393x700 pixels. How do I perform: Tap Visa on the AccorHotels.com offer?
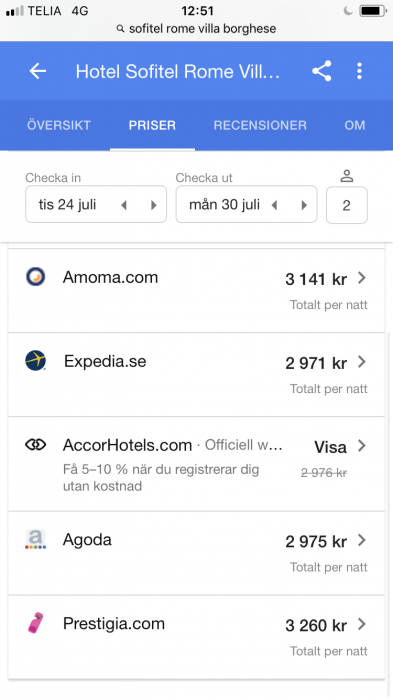[330, 447]
